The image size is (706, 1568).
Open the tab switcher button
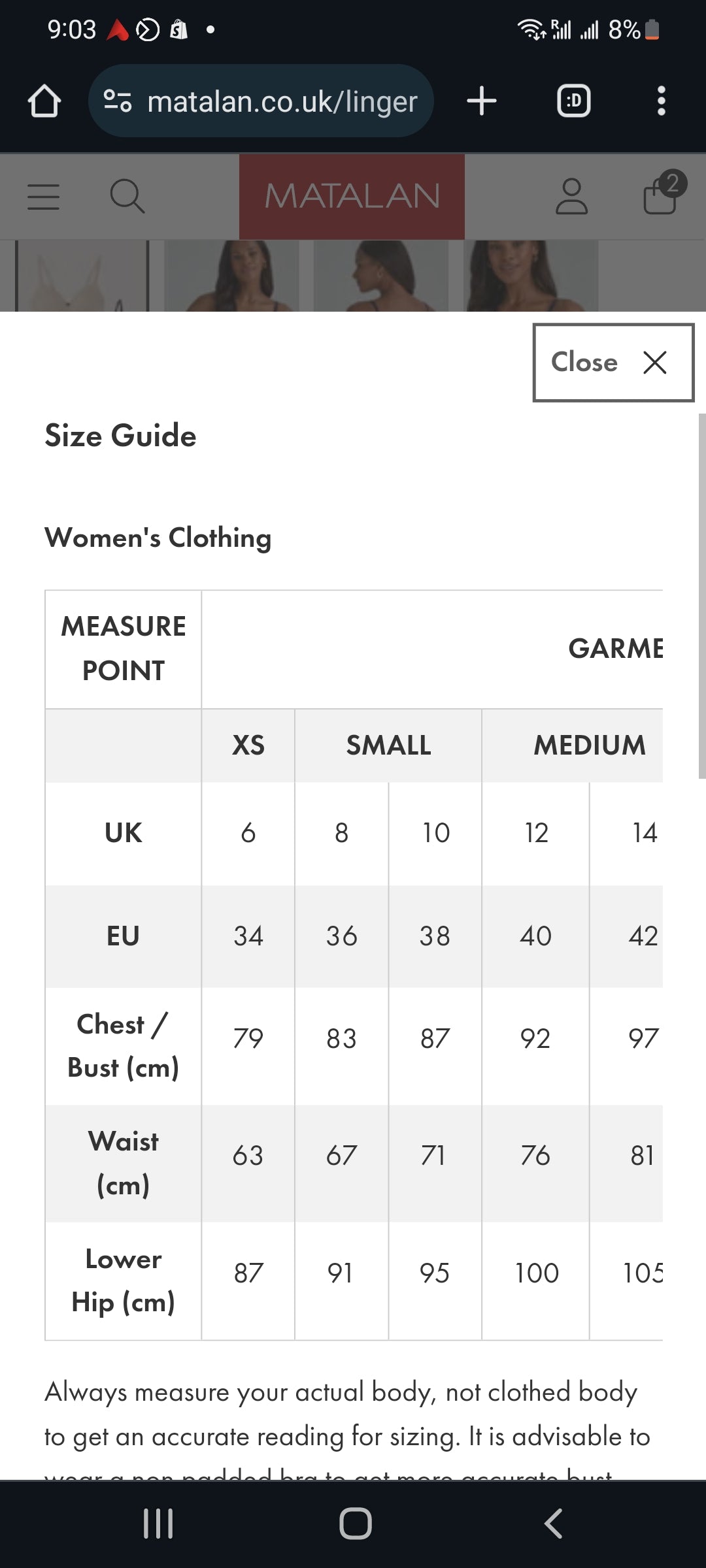point(573,101)
